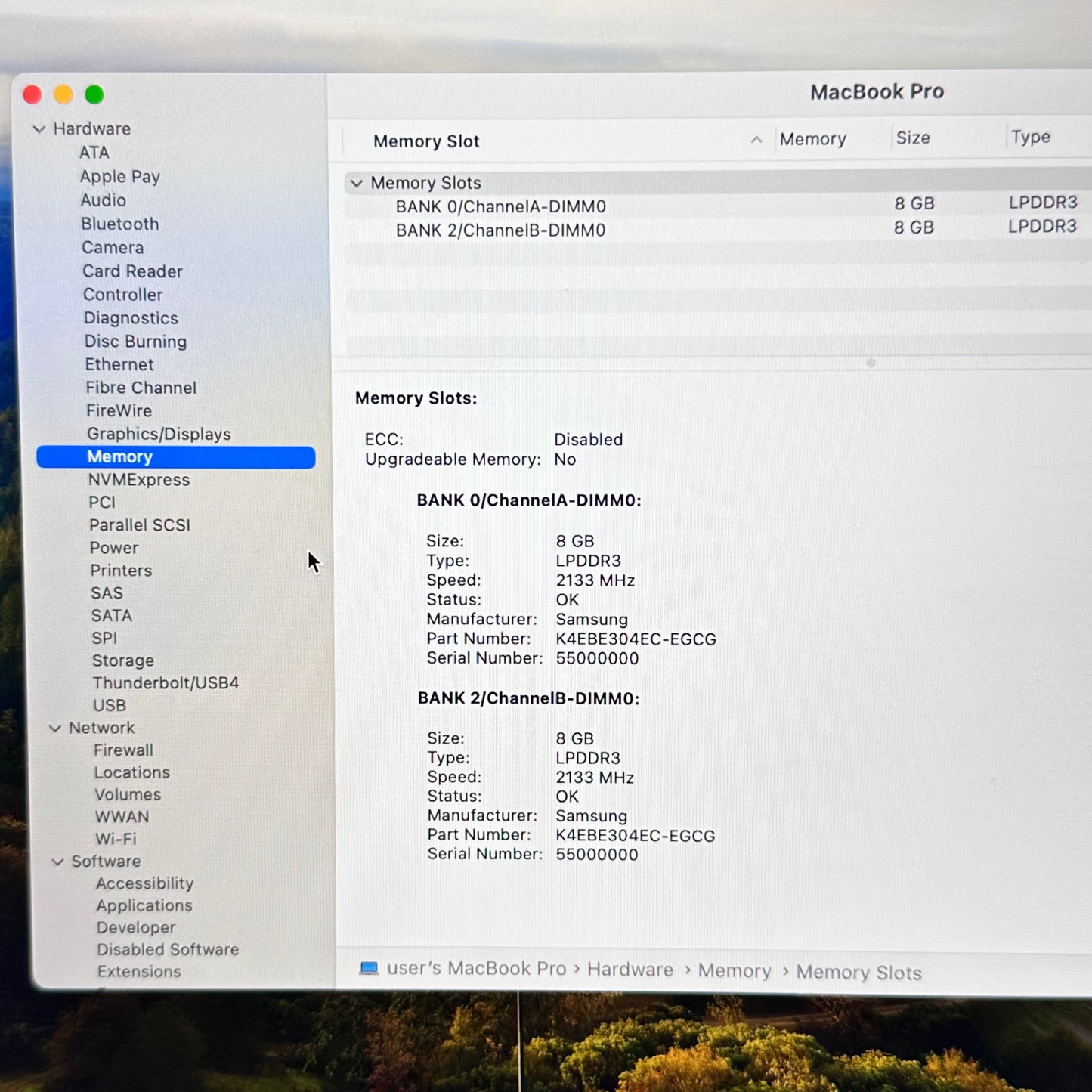Click Upgradeable Memory No value

565,459
